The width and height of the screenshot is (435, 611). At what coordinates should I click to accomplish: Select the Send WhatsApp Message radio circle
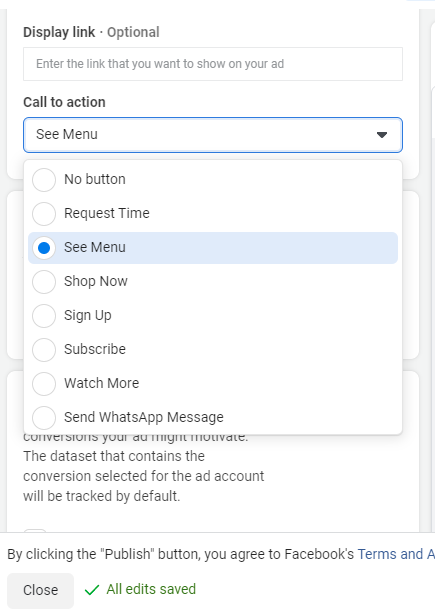(44, 417)
